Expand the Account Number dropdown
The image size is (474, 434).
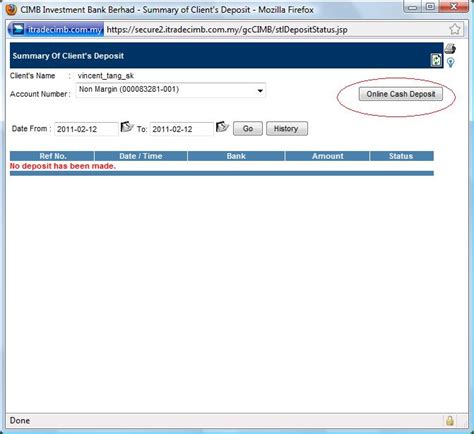260,91
